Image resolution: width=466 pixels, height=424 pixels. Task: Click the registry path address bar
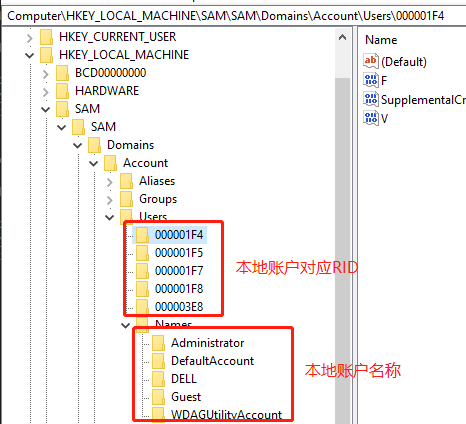point(233,16)
